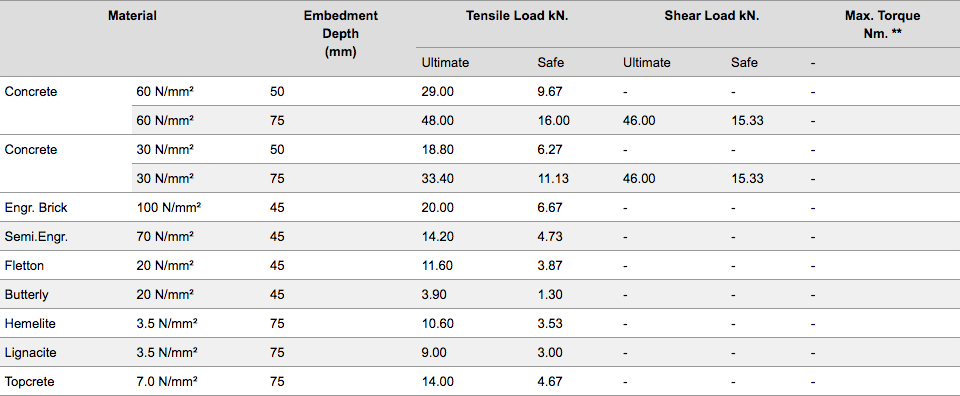Screen dimensions: 960x396
Task: Click the Max. Torque Nm. header
Action: click(882, 25)
